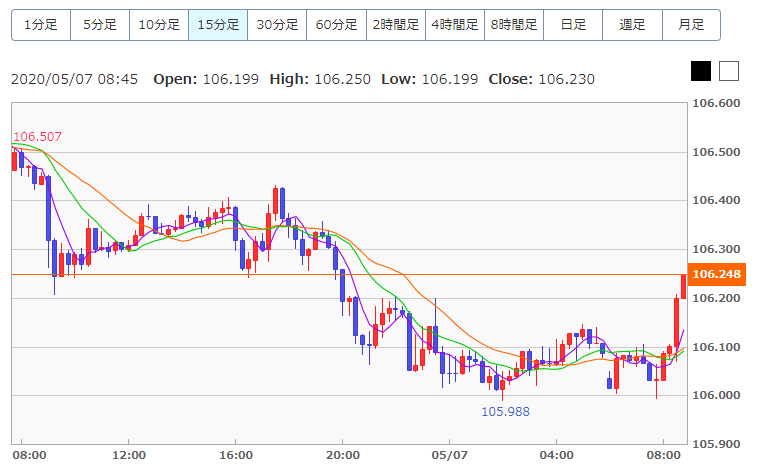Viewport: 762px width, 468px height.
Task: Open the 日足 daily chart
Action: click(x=573, y=25)
